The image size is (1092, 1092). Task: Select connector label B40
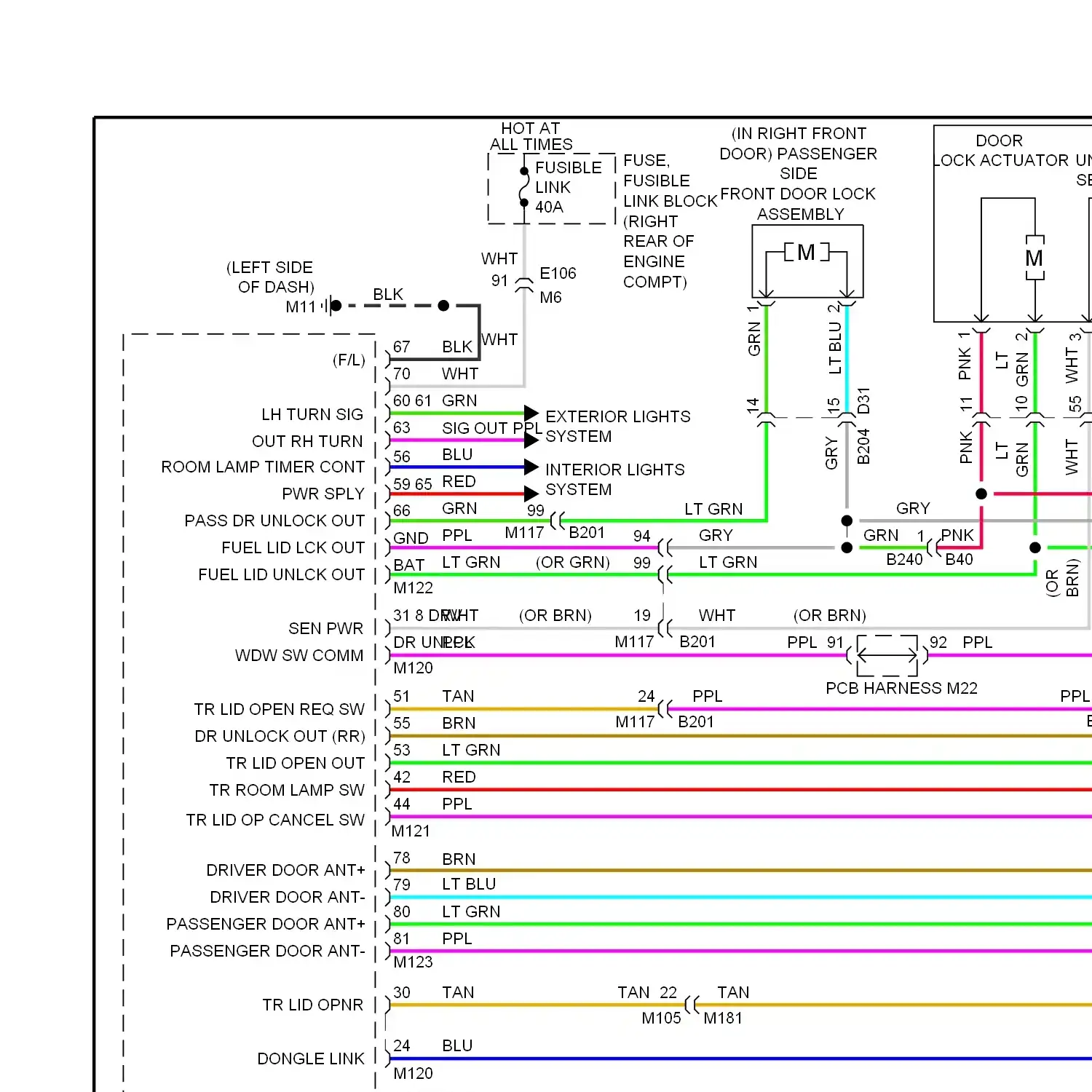point(959,559)
